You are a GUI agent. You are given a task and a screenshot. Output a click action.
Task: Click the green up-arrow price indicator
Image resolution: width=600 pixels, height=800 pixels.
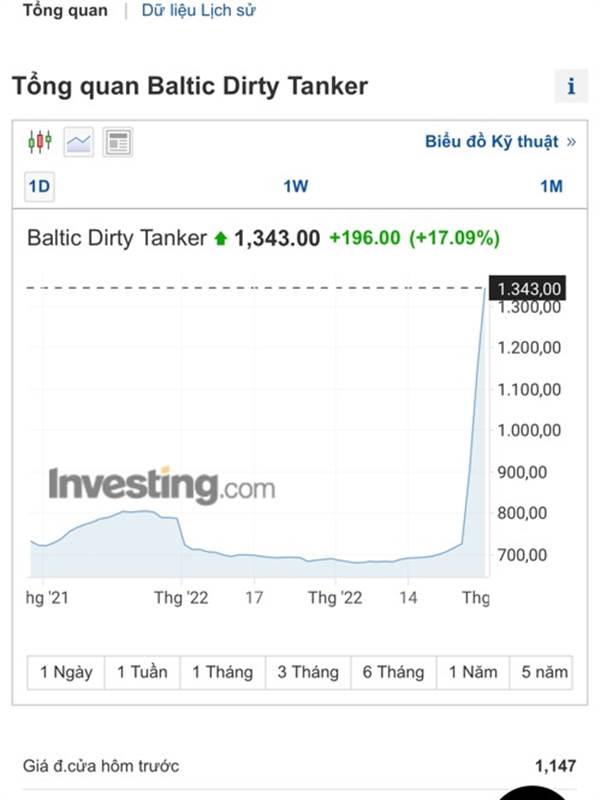click(220, 239)
